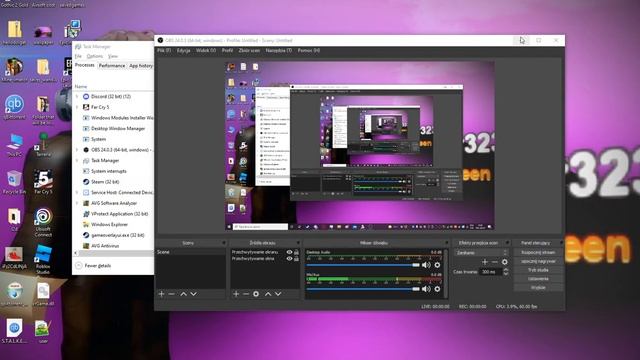Expand Service Host Connected Devices row
Screen dimensions: 640x360
click(x=77, y=192)
